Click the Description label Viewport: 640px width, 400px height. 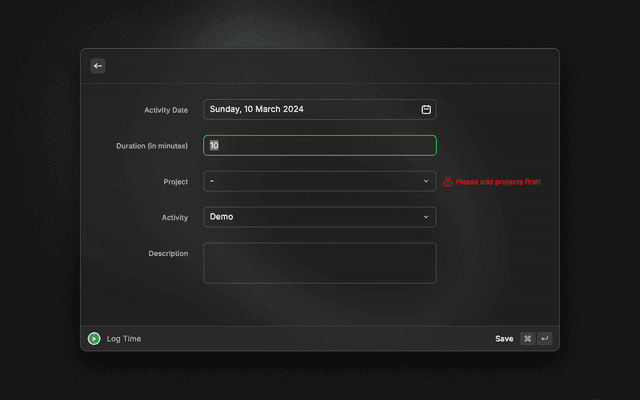[168, 254]
